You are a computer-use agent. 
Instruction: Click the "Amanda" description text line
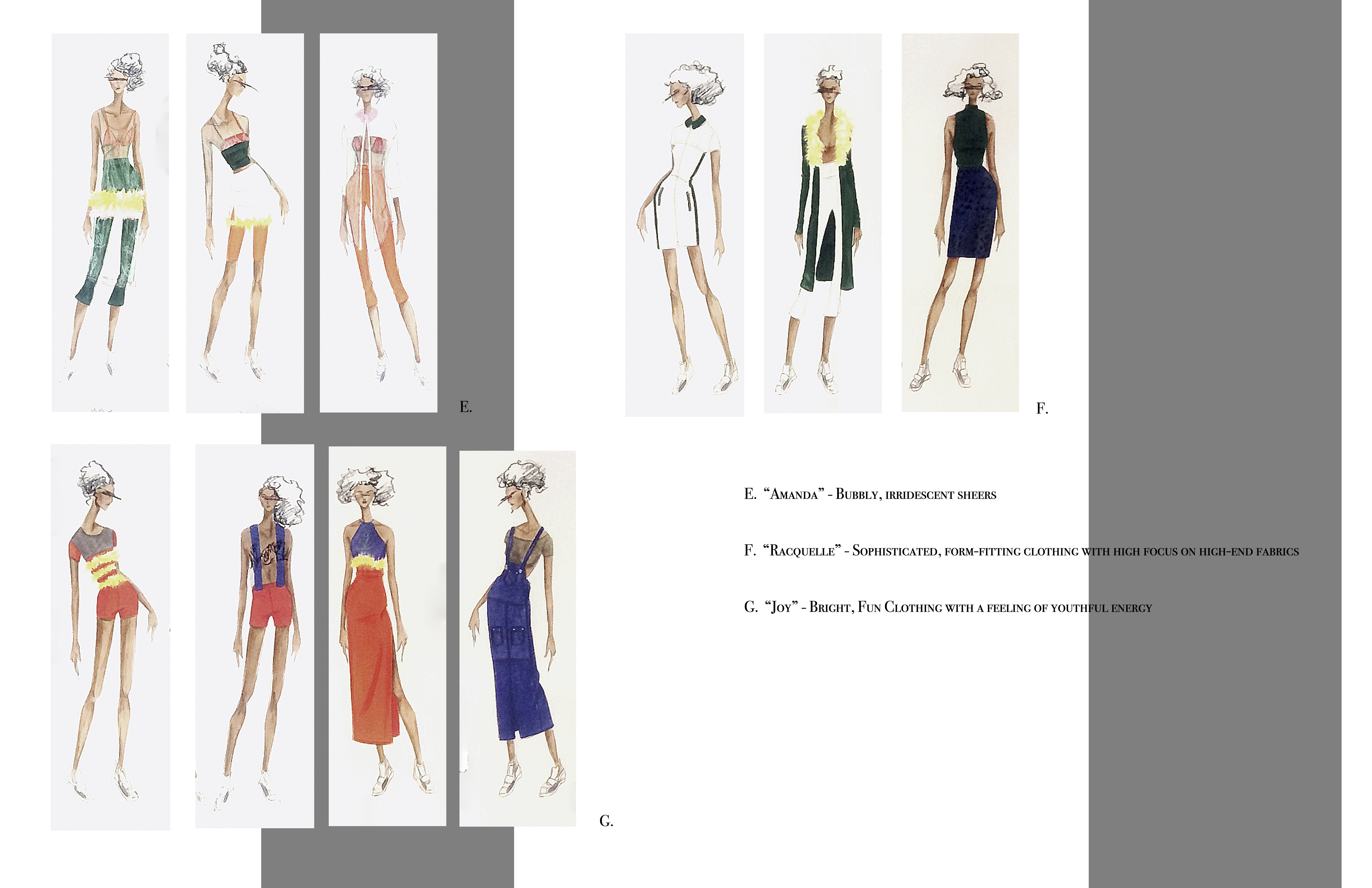tap(871, 494)
